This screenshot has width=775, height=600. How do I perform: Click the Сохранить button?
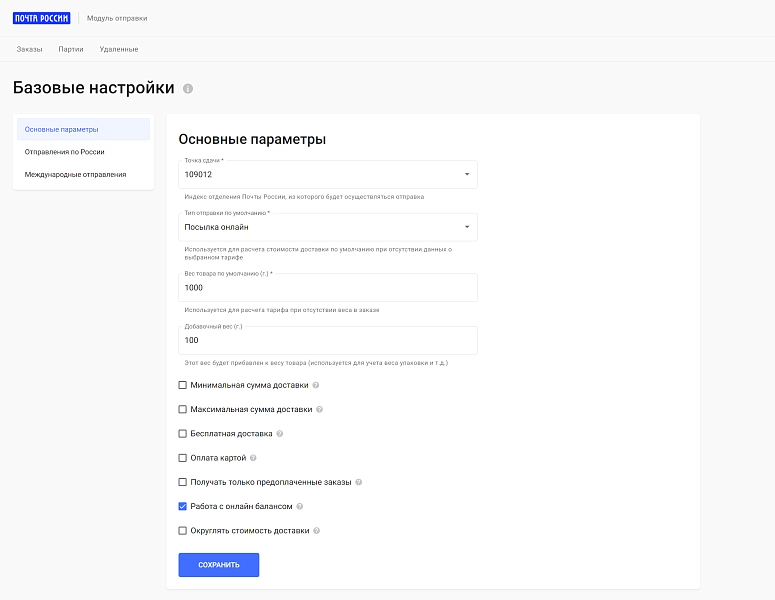click(218, 564)
